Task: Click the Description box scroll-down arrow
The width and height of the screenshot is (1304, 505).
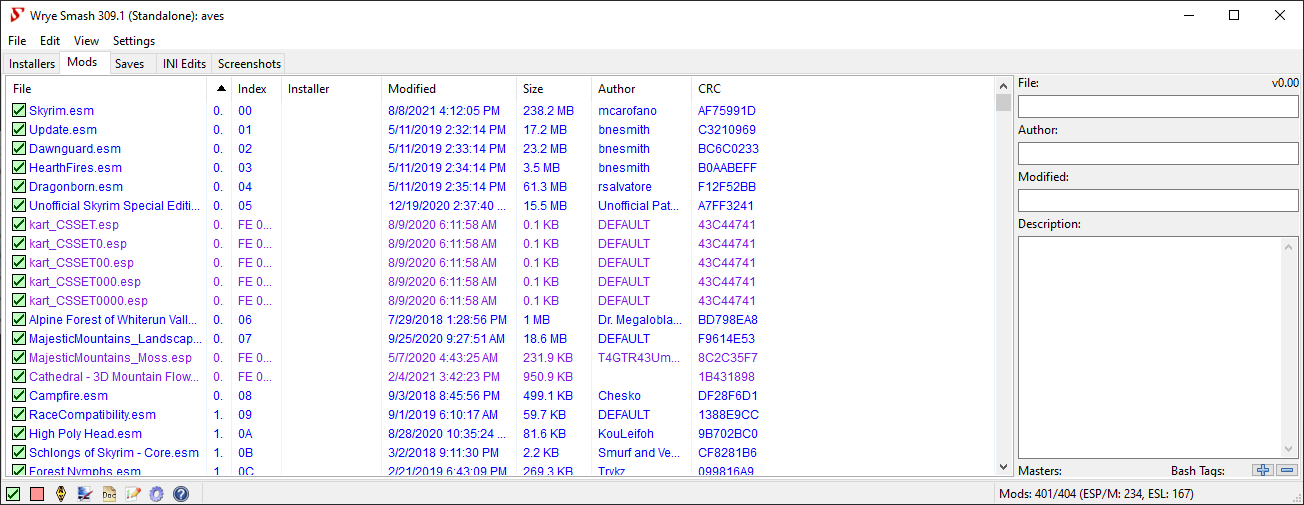Action: [1290, 449]
